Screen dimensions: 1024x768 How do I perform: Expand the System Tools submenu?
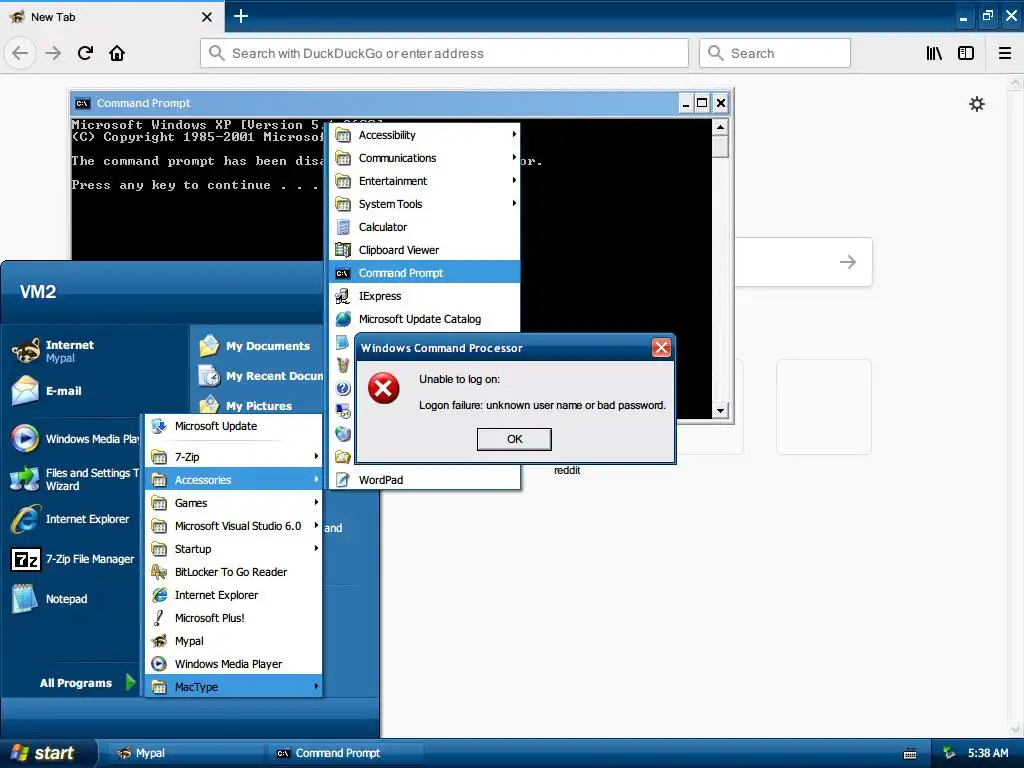click(x=424, y=204)
